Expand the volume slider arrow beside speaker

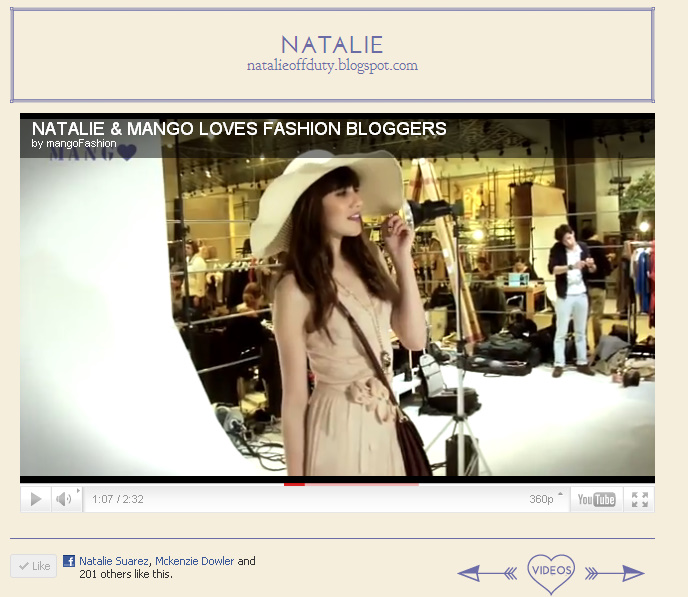click(x=79, y=491)
